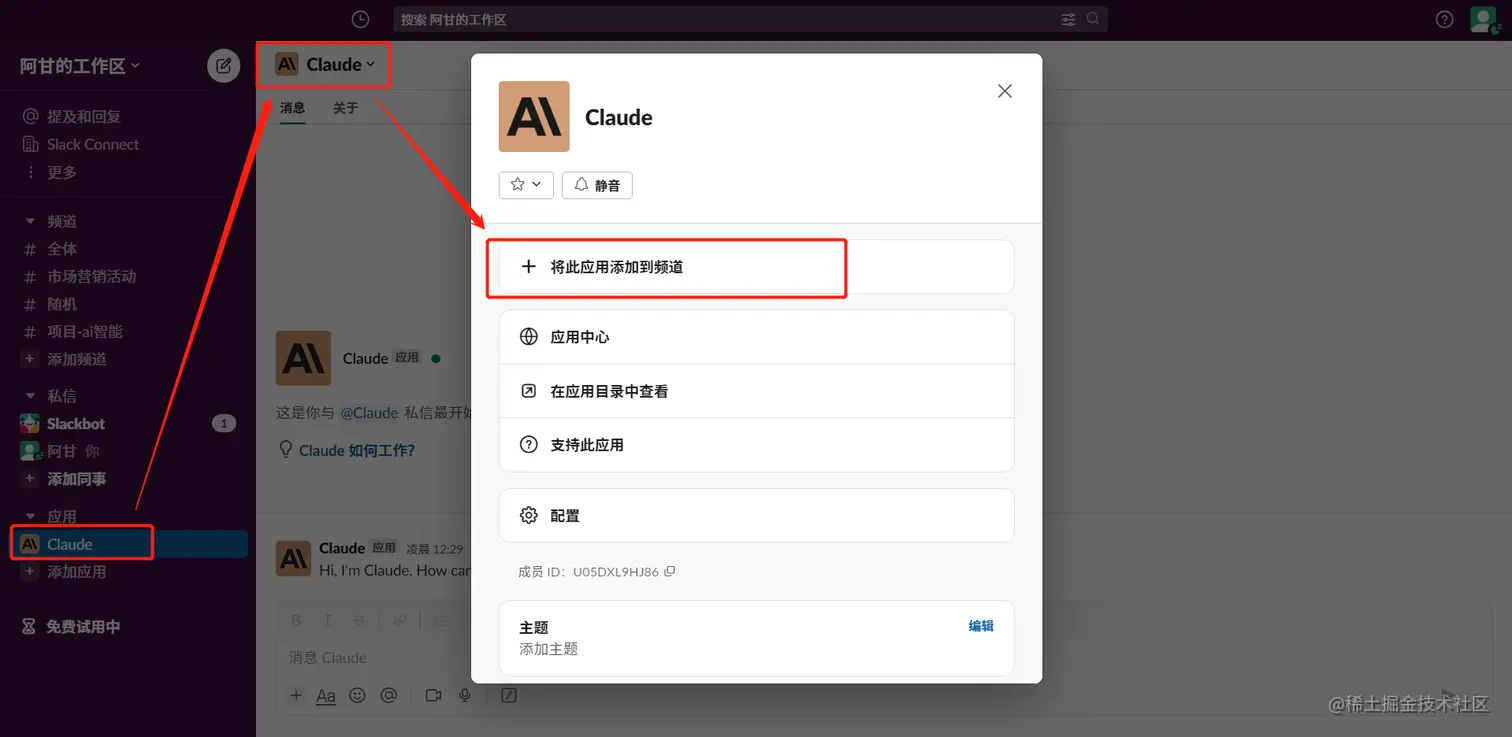
Task: Switch to the 关于 tab
Action: 346,107
